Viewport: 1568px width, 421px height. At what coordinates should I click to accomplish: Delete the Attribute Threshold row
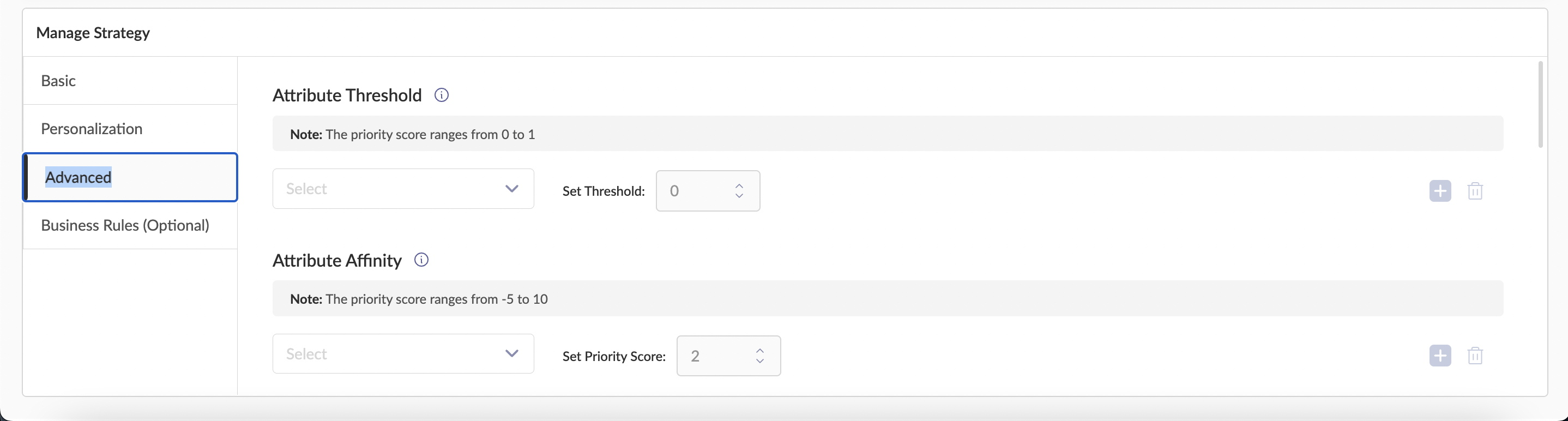click(1475, 191)
